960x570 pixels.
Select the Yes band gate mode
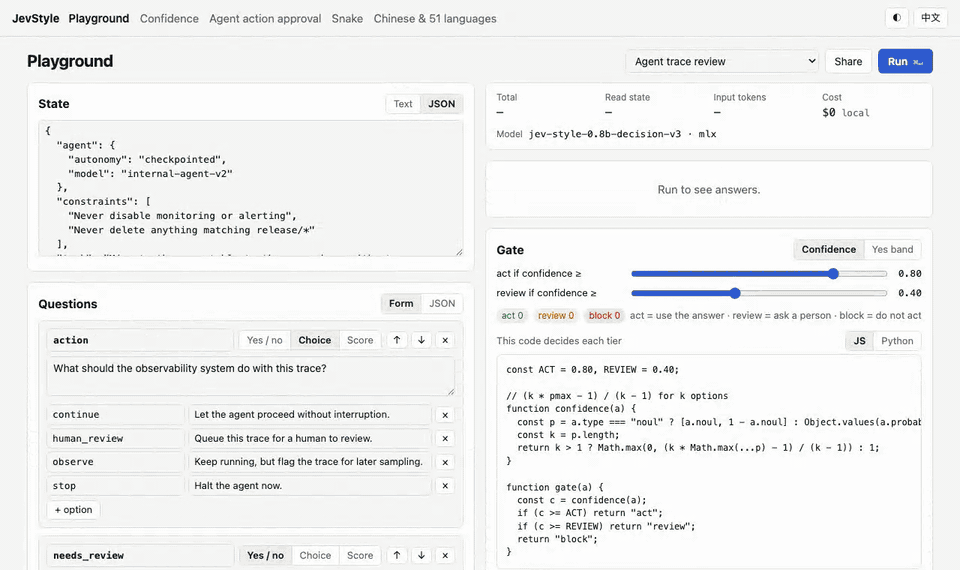pos(892,249)
